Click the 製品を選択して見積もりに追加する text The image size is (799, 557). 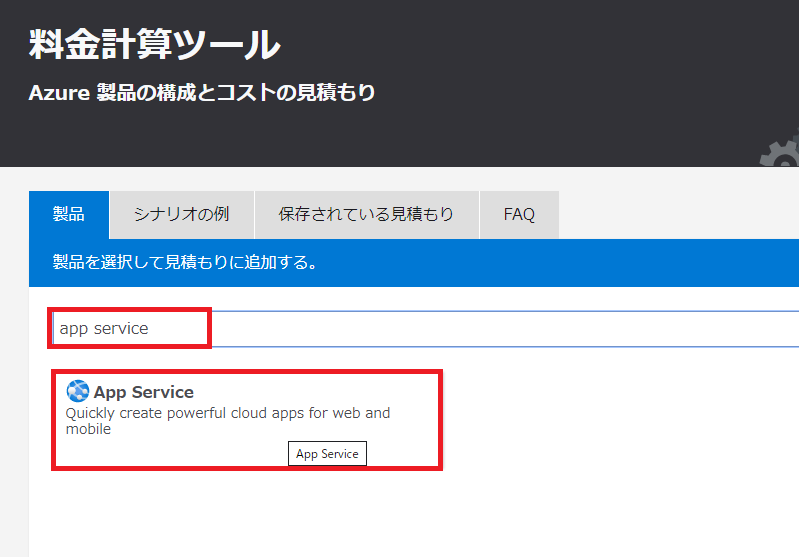pyautogui.click(x=185, y=262)
